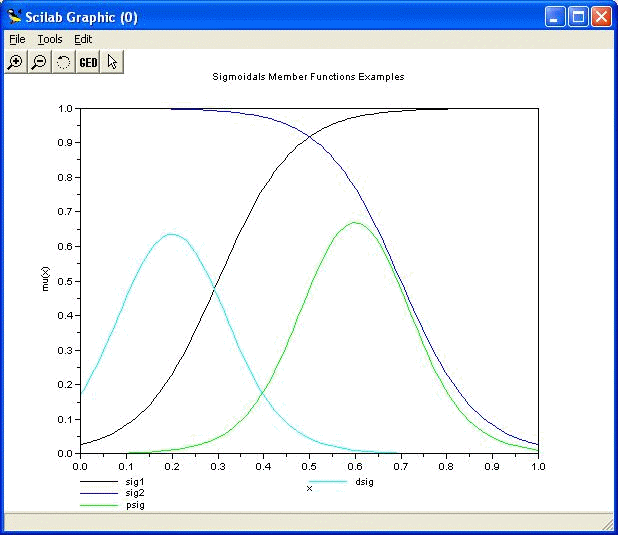Click the 'mu(x)' y-axis label

(45, 279)
